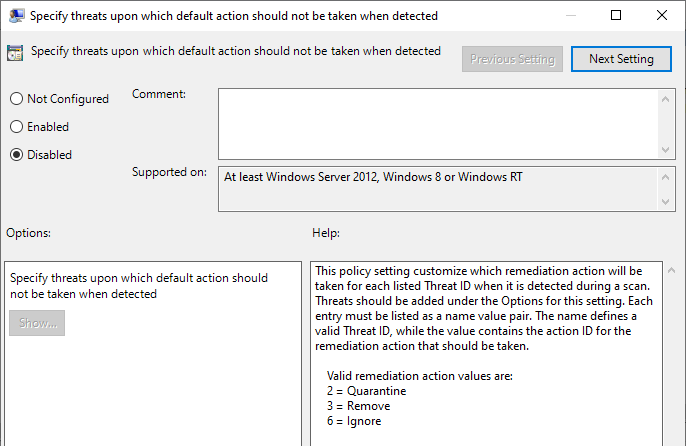Click the Previous Setting button
Image resolution: width=686 pixels, height=446 pixels.
[512, 59]
